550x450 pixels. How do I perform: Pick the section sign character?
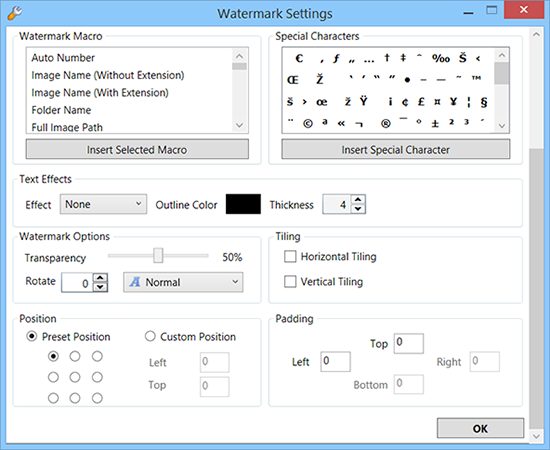tap(484, 102)
